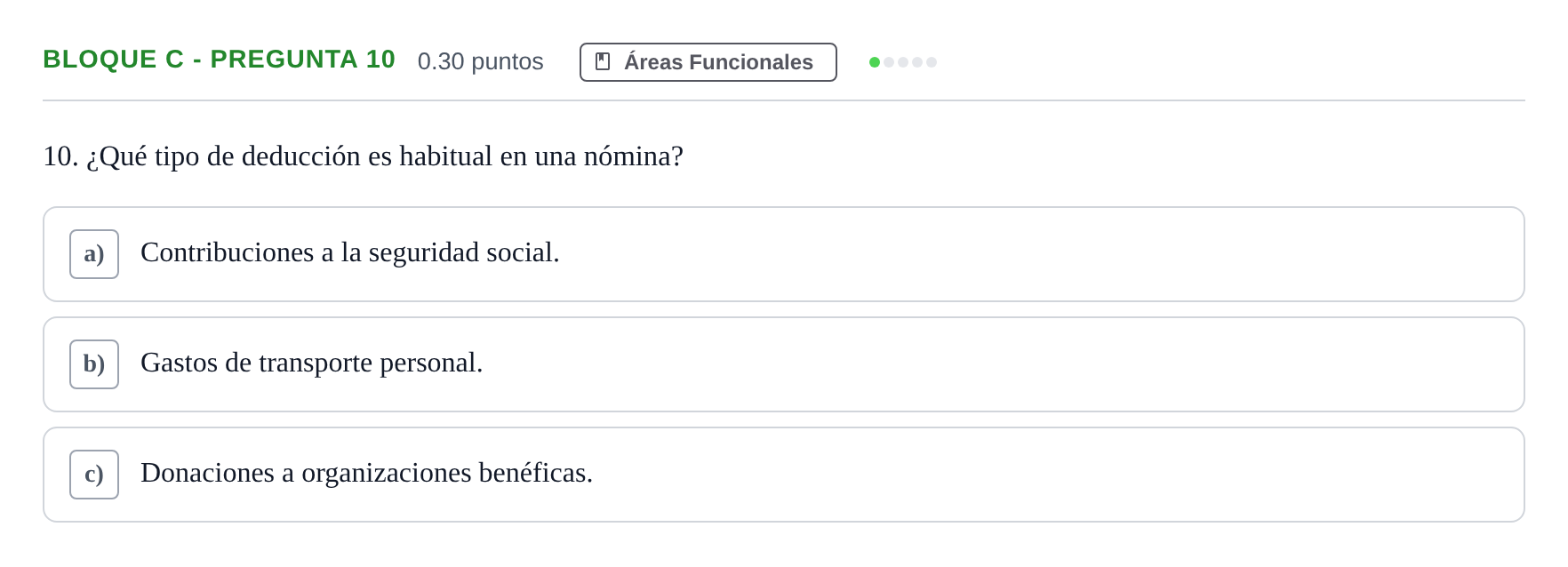
Task: Click empty area of option b card
Action: coord(1004,364)
